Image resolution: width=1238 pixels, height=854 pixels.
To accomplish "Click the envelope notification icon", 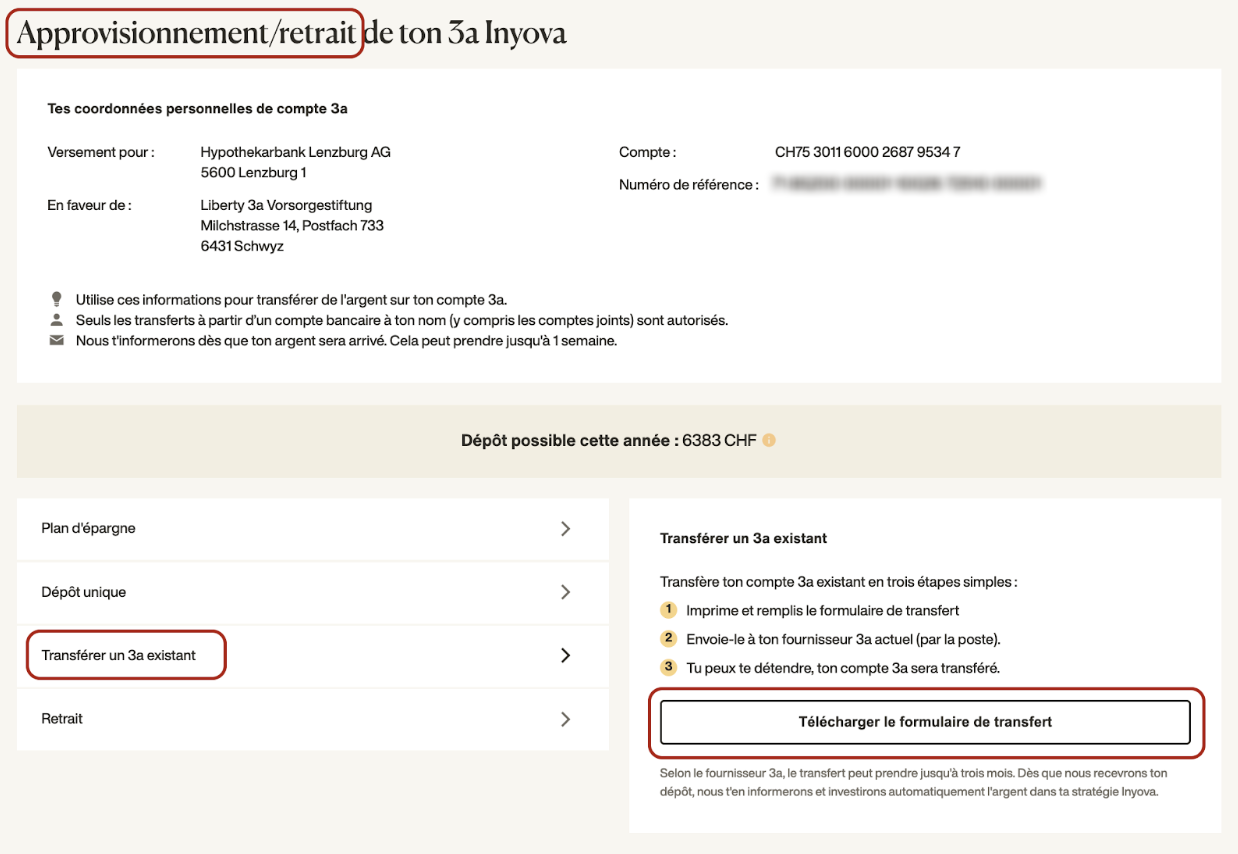I will pyautogui.click(x=56, y=341).
